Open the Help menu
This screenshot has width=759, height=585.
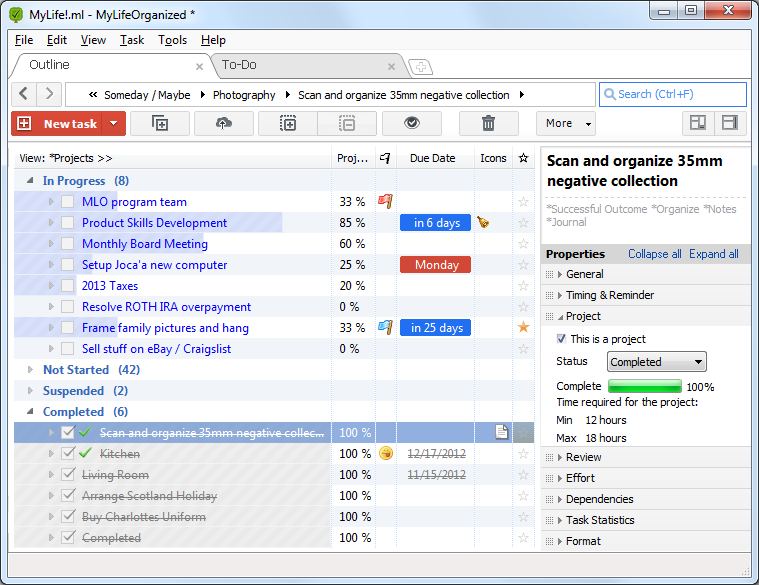point(213,40)
